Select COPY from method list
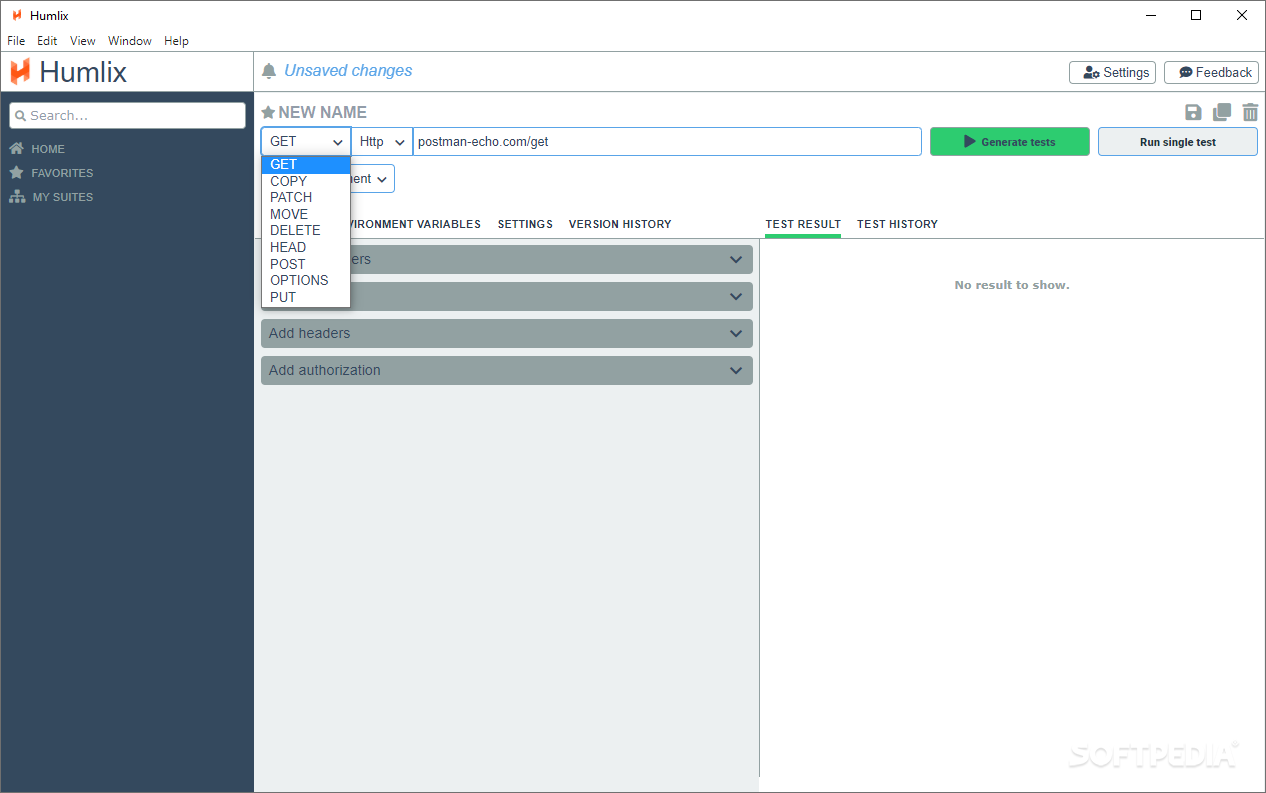Image resolution: width=1266 pixels, height=793 pixels. tap(306, 181)
